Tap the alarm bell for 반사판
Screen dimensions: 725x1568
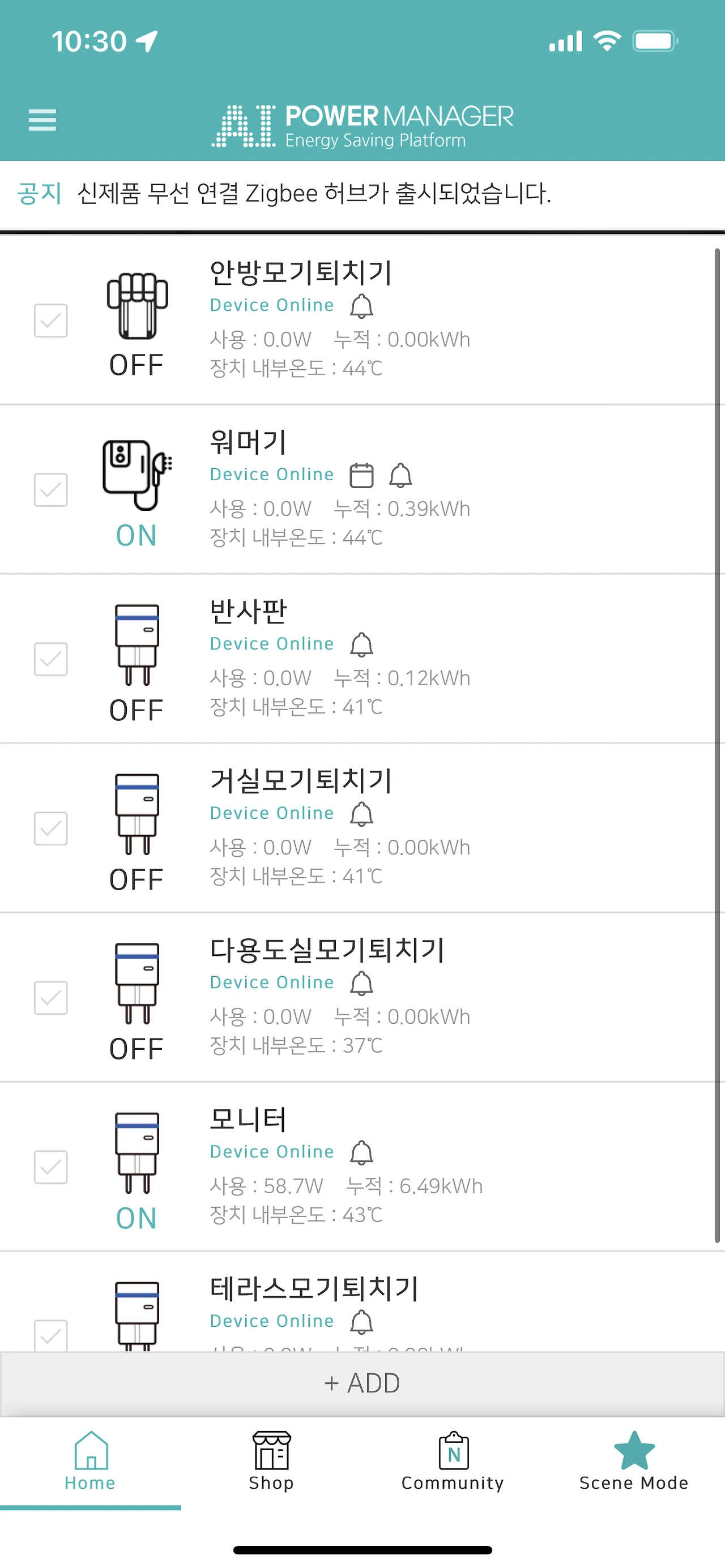(x=361, y=644)
